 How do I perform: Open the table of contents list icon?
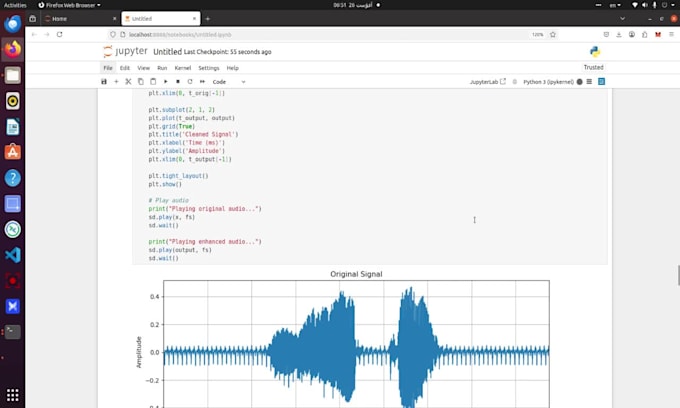pos(589,82)
